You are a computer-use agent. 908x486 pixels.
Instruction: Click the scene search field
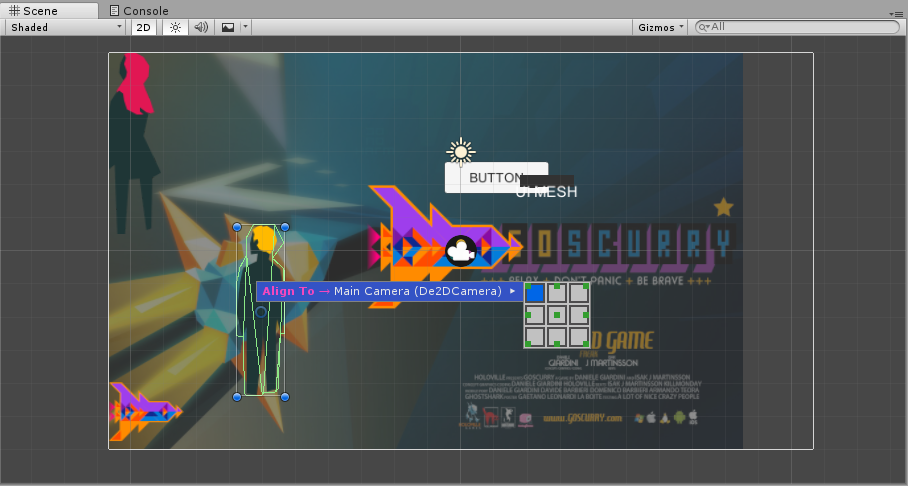pos(797,27)
